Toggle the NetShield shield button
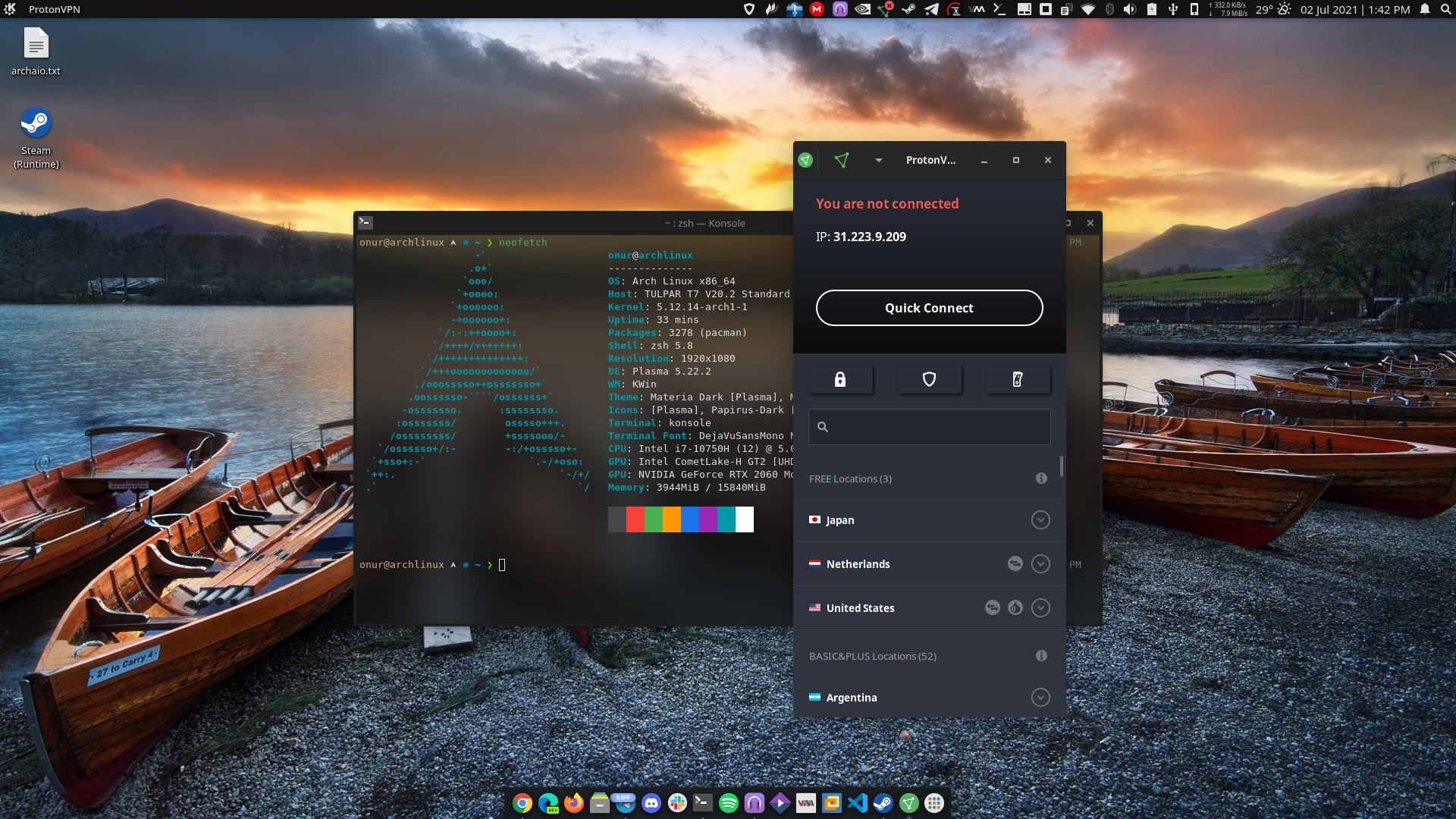Screen dimensions: 1456x819 point(929,380)
